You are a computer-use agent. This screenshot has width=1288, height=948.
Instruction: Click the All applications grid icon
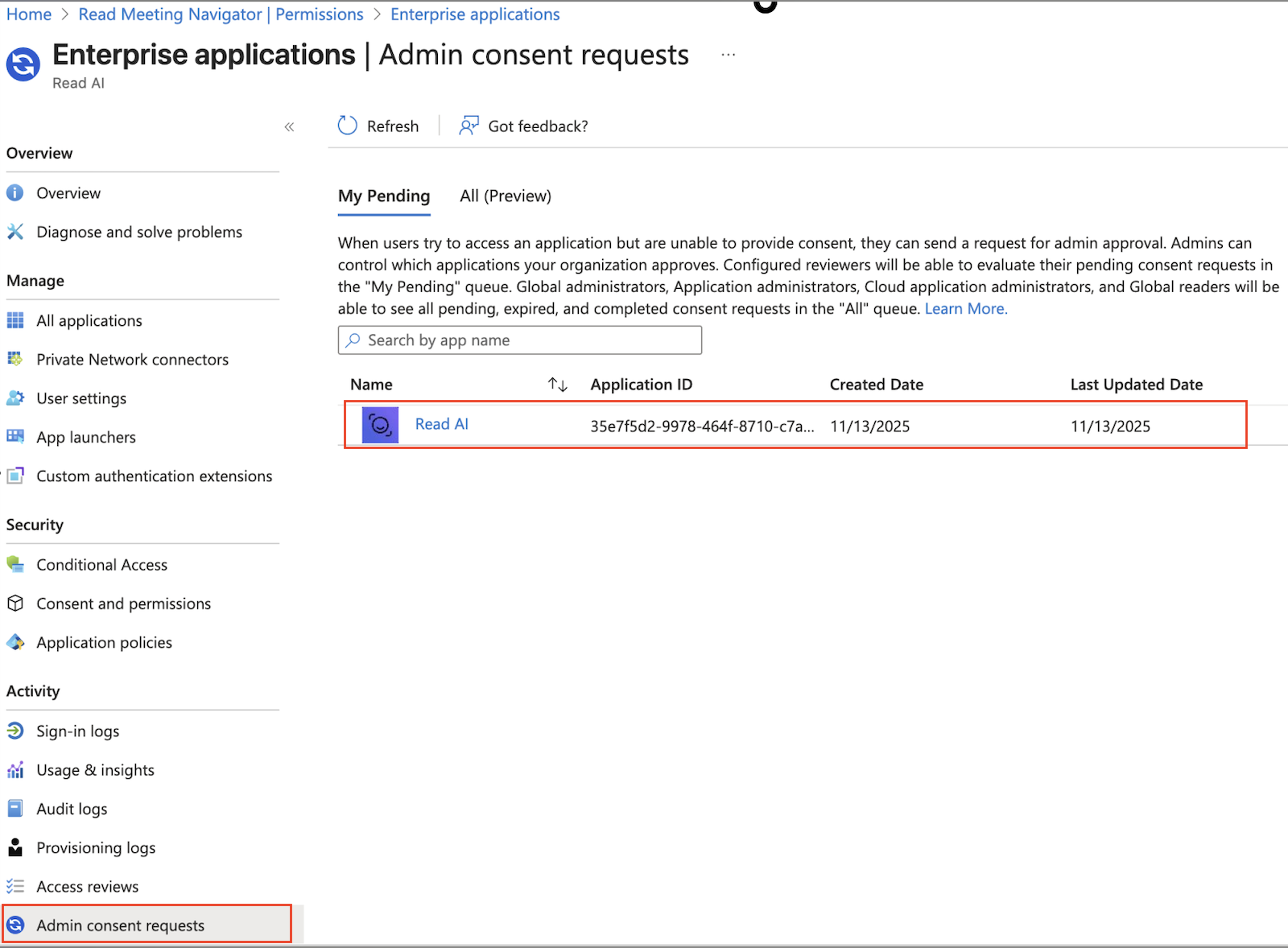pos(15,320)
